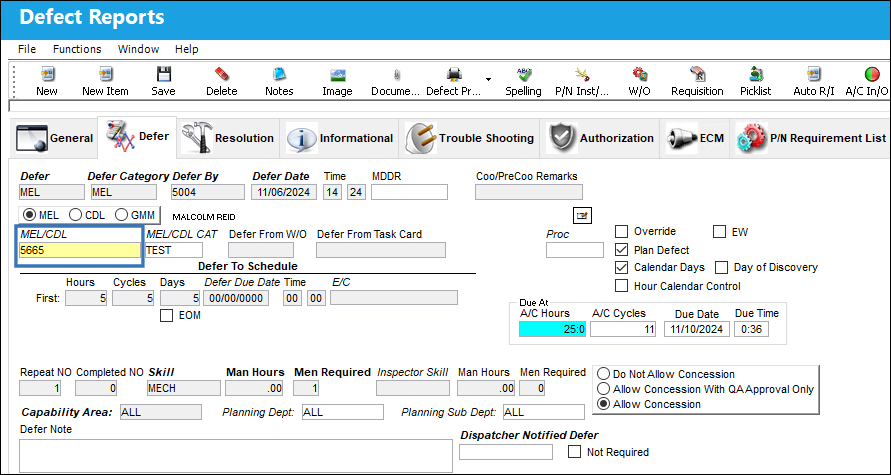Click the MEL/CDL field containing 5665

point(80,250)
